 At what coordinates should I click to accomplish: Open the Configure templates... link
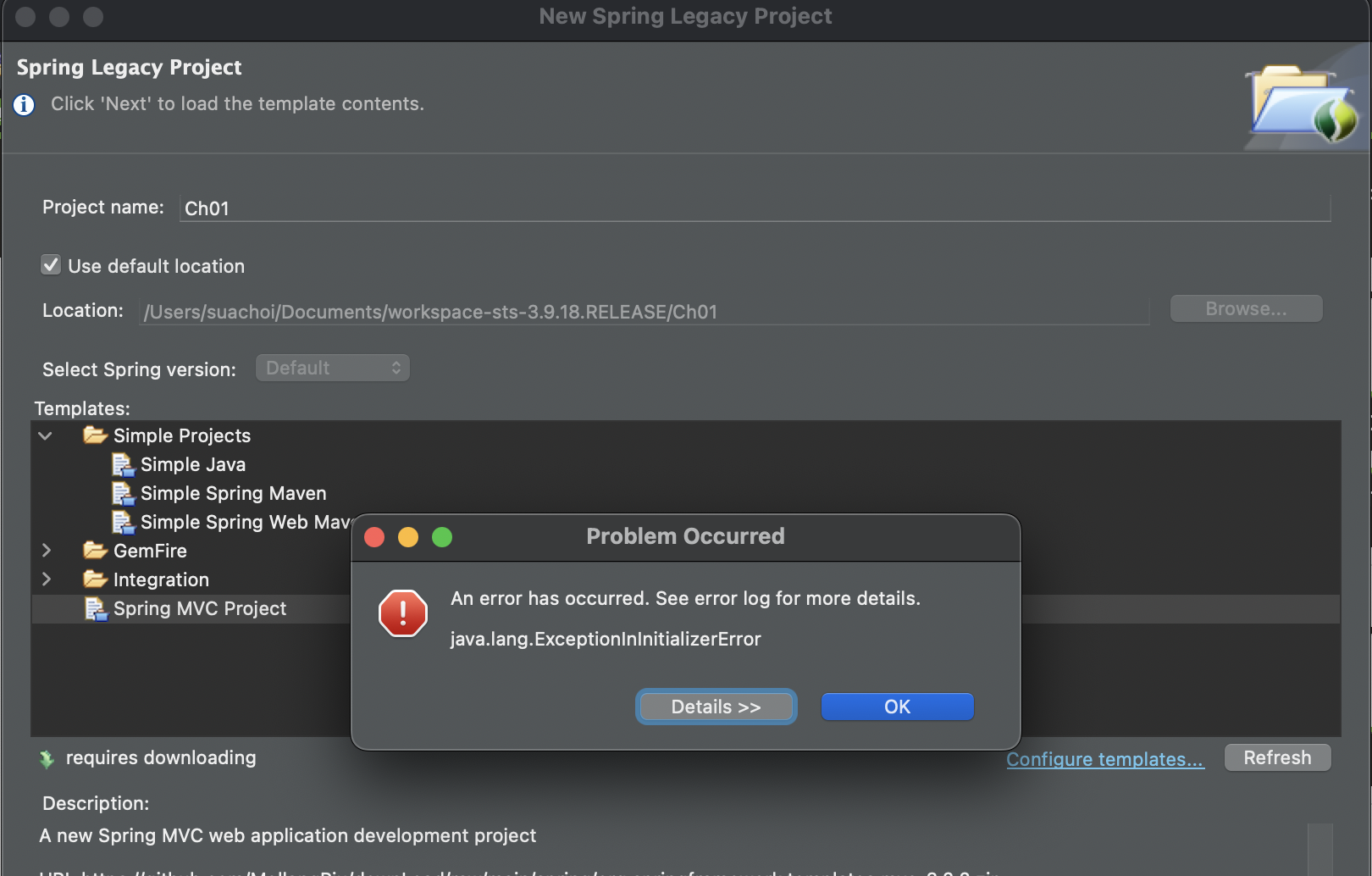[1105, 759]
